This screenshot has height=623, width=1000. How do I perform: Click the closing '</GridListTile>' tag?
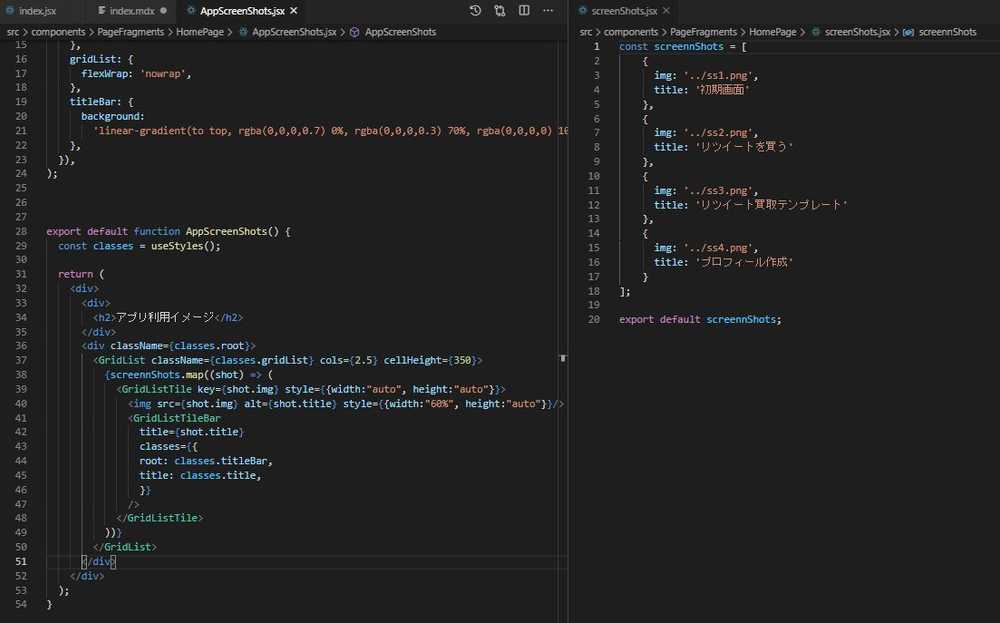(x=159, y=518)
